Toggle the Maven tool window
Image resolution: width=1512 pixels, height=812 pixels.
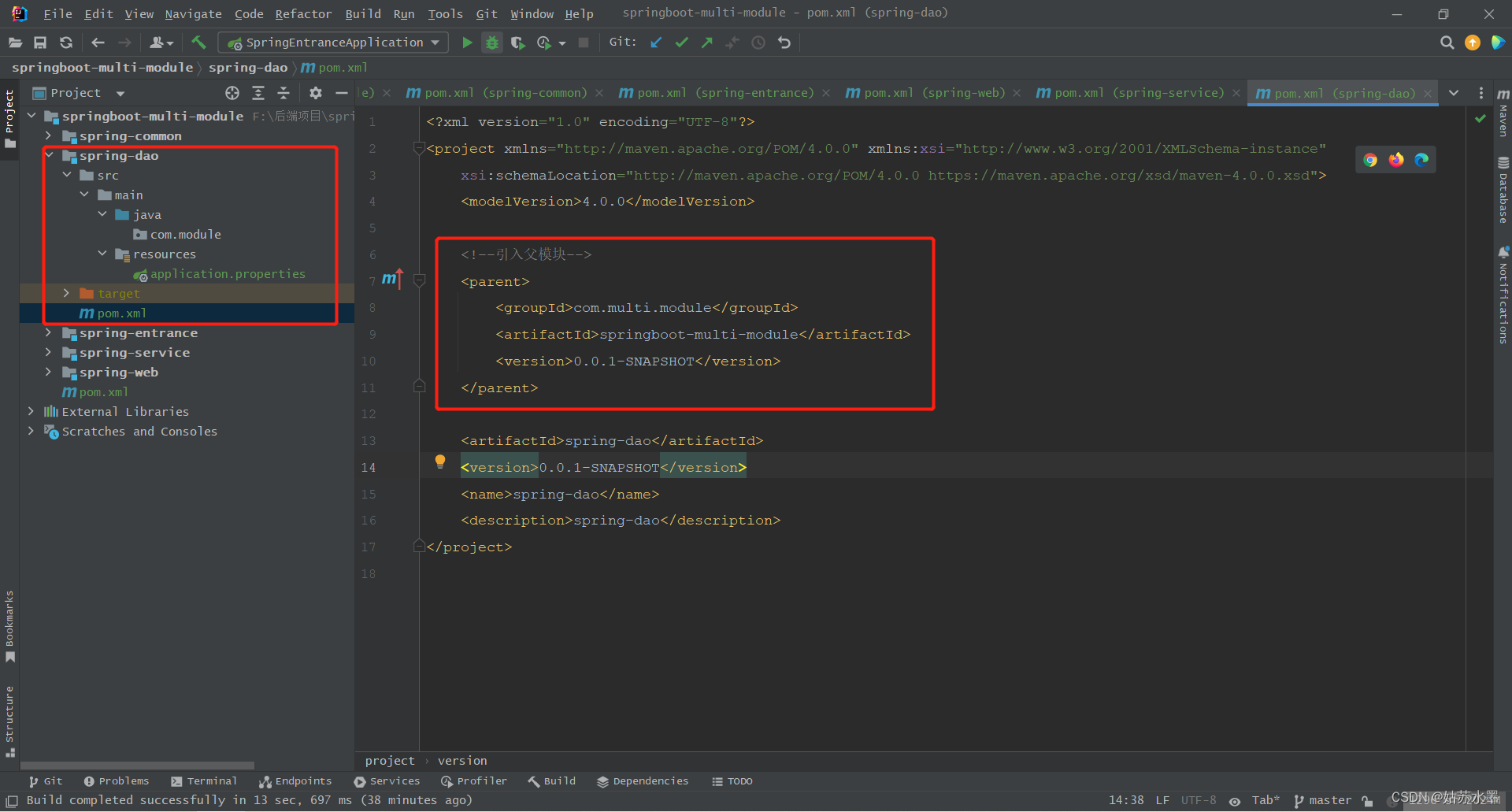[1503, 111]
